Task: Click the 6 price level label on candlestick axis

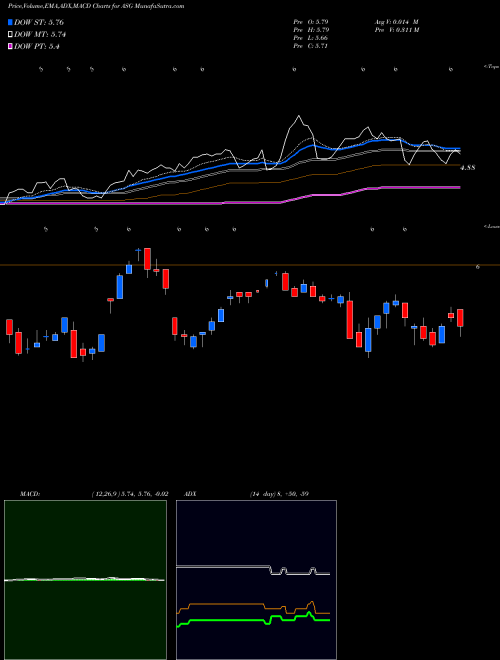Action: tap(478, 266)
